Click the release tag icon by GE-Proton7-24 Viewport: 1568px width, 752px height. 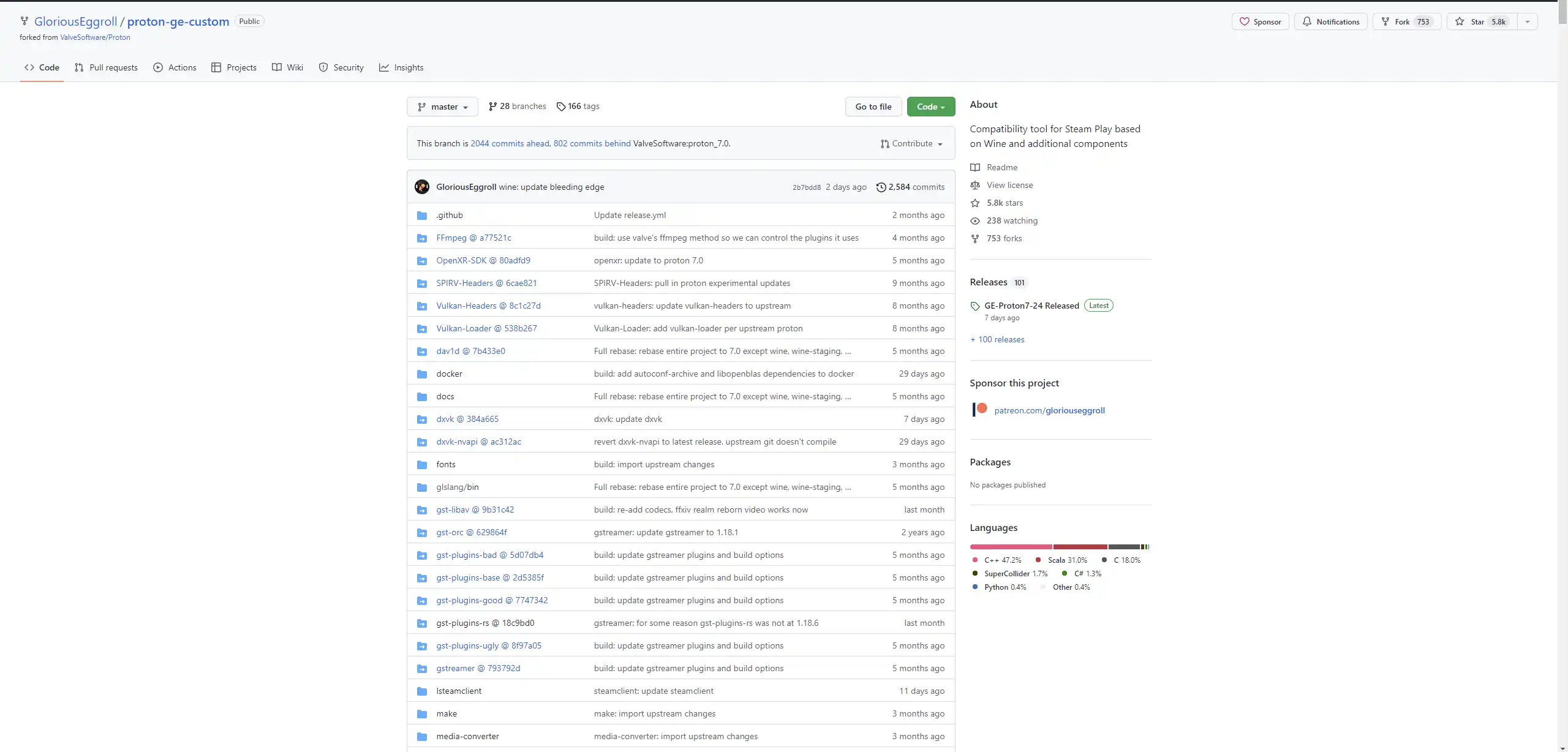(975, 306)
